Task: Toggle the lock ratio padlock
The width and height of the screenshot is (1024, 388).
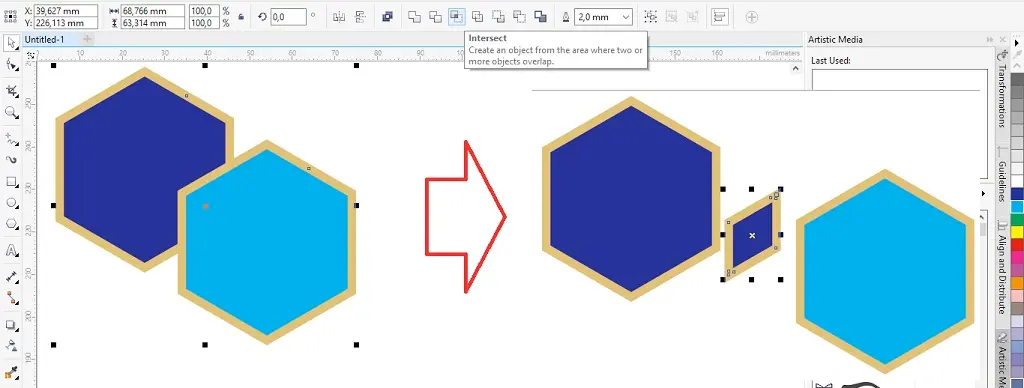Action: pyautogui.click(x=241, y=17)
